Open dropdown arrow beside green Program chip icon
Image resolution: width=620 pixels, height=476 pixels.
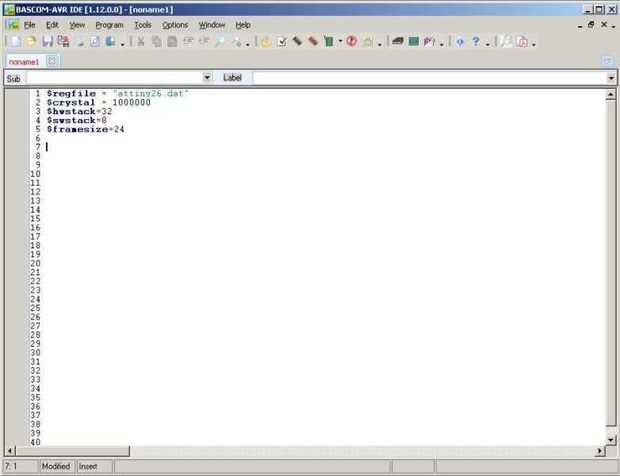point(340,41)
